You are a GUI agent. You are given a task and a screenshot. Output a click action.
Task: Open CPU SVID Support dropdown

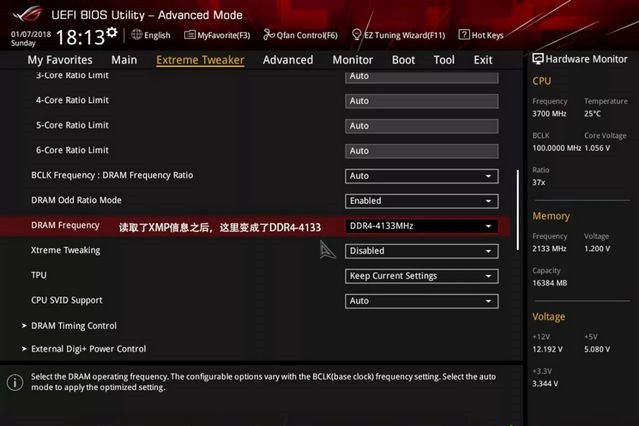click(421, 301)
